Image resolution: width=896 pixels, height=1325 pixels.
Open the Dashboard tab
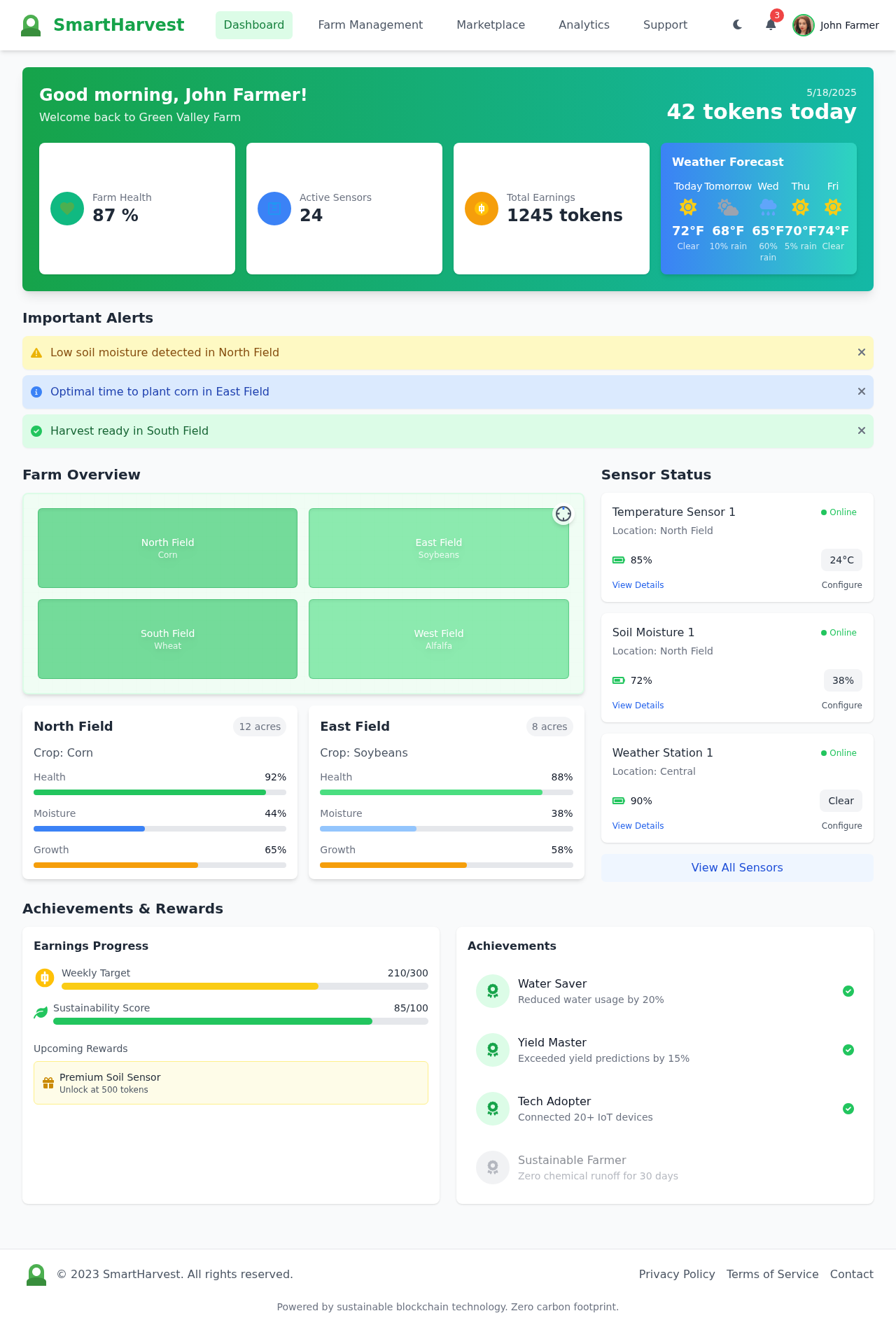point(254,25)
